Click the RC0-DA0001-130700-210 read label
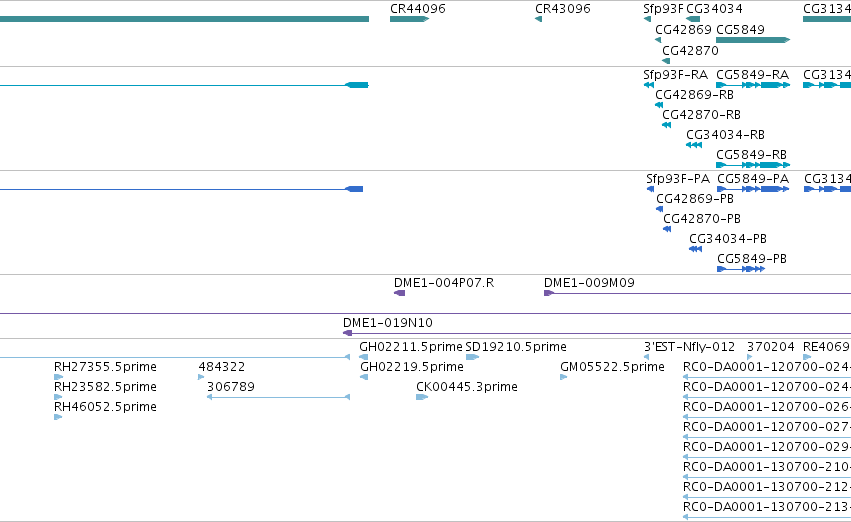851x522 pixels. (x=767, y=467)
